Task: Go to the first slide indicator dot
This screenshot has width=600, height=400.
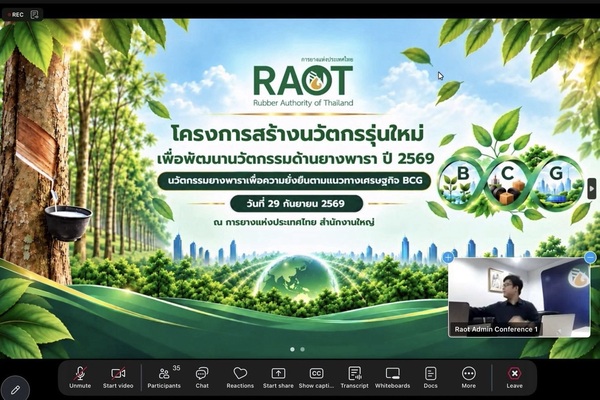Action: click(292, 349)
